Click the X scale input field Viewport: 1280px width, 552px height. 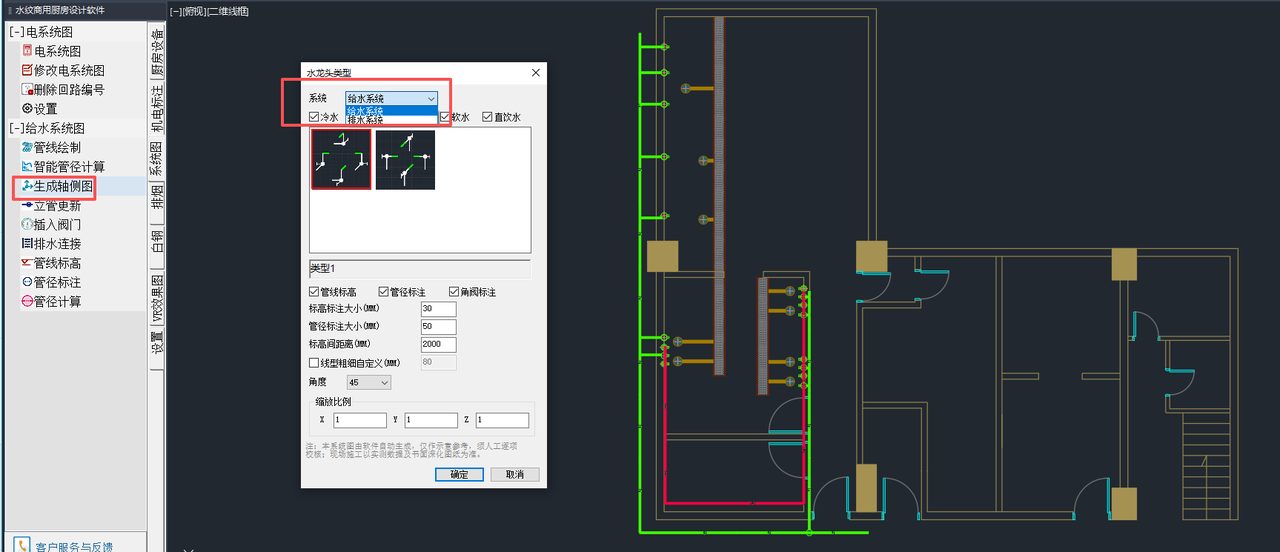[x=359, y=420]
